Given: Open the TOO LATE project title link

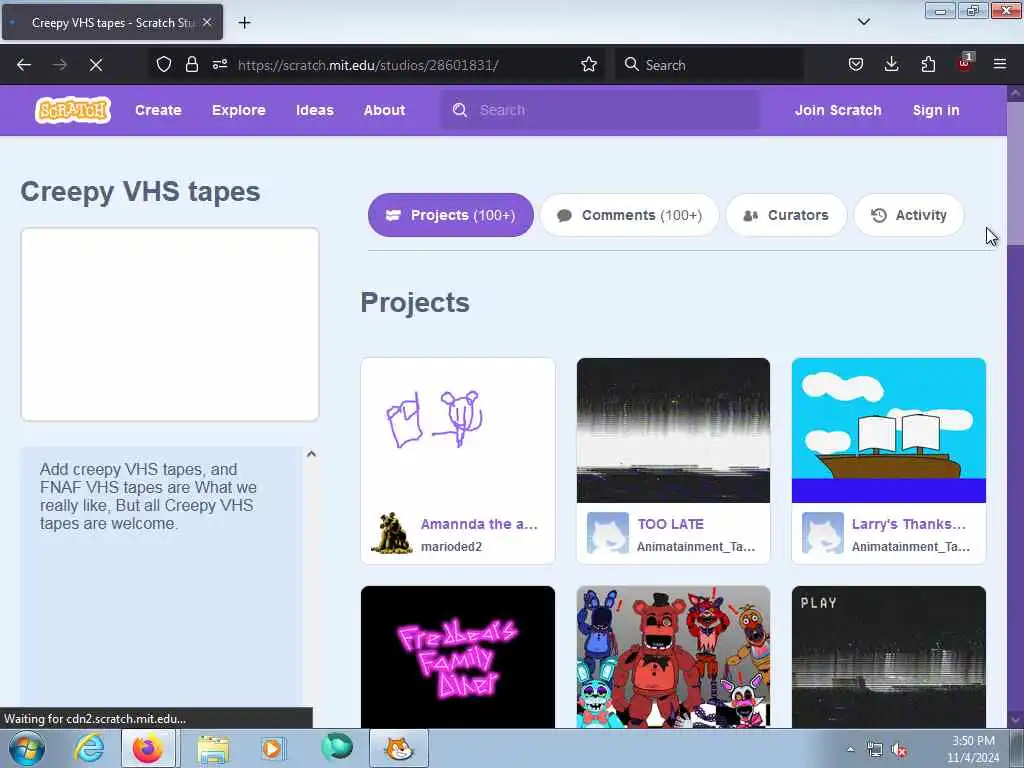Looking at the screenshot, I should point(671,524).
